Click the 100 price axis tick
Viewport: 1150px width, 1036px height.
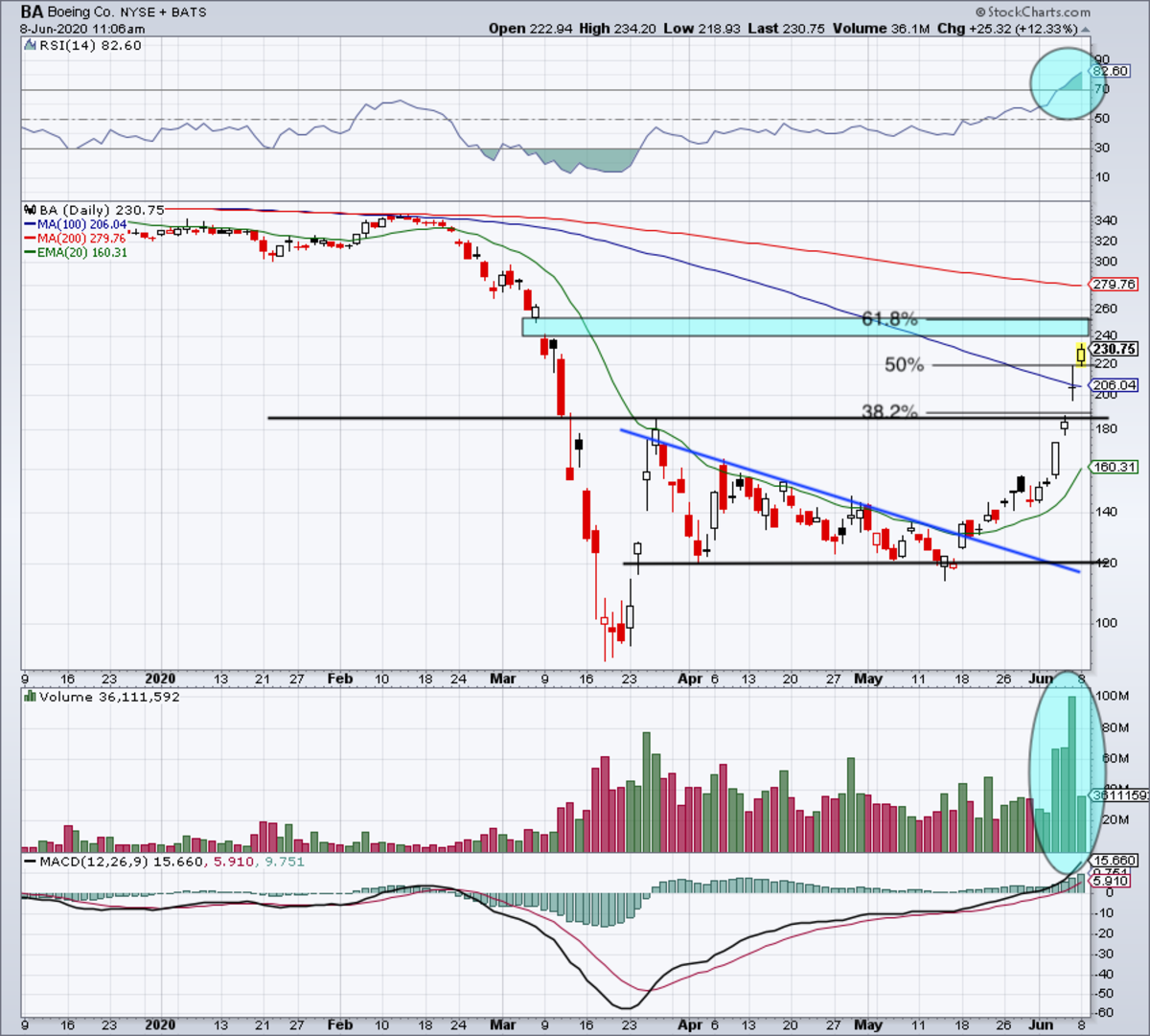(1105, 623)
